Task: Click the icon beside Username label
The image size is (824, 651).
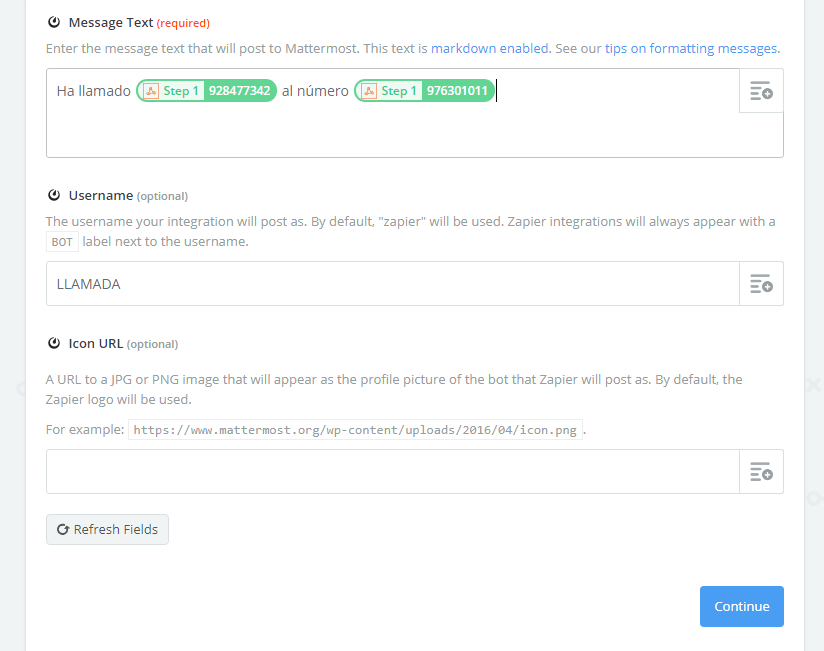Action: coord(54,195)
